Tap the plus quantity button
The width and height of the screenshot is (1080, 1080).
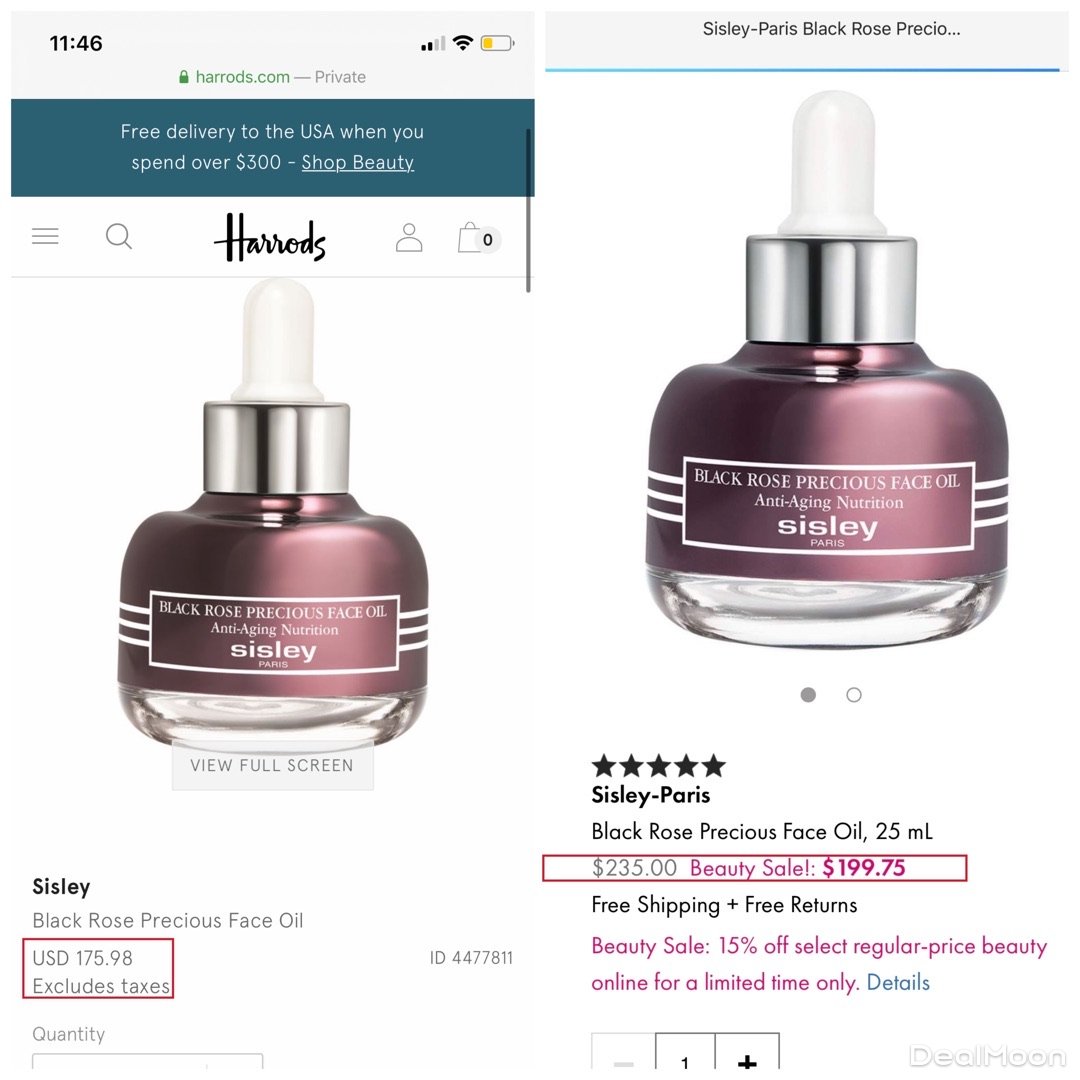coord(747,1054)
